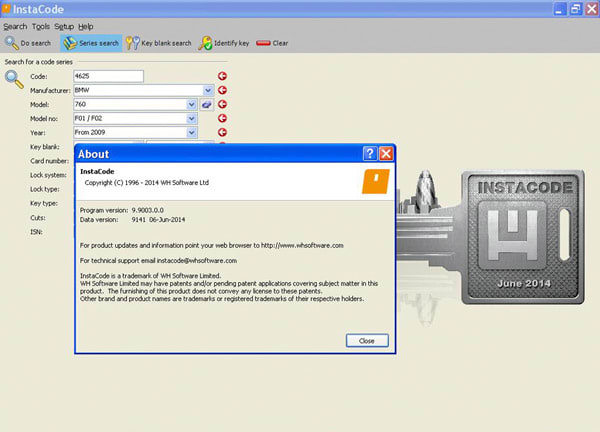Click inside the Code input field
This screenshot has width=600, height=432.
pyautogui.click(x=109, y=76)
